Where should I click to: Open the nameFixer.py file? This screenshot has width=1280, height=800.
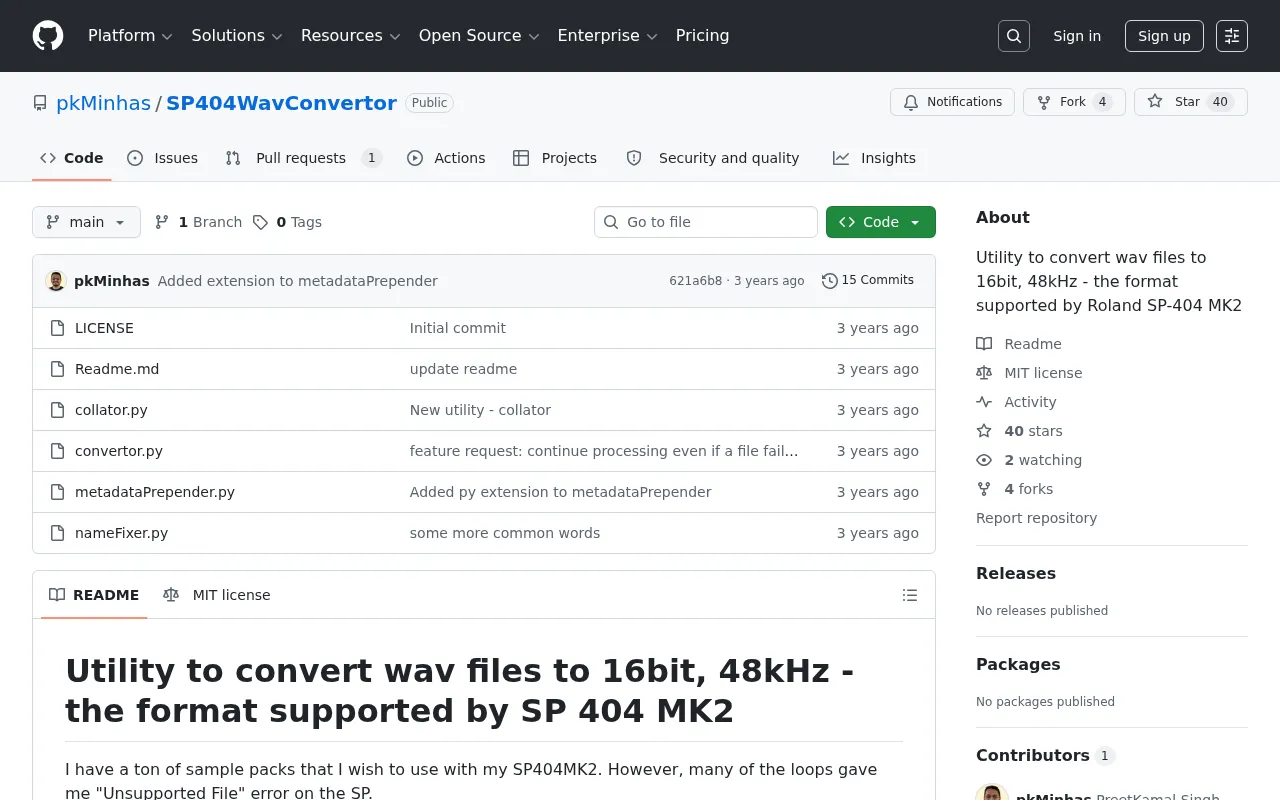point(121,533)
